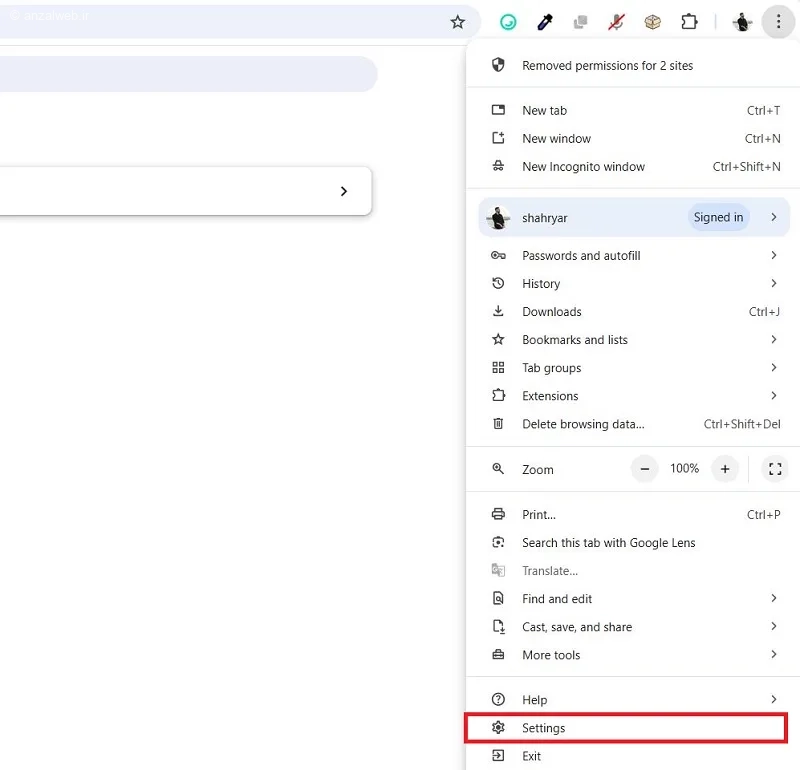The image size is (800, 770).
Task: Open a New Incognito window
Action: 633,166
